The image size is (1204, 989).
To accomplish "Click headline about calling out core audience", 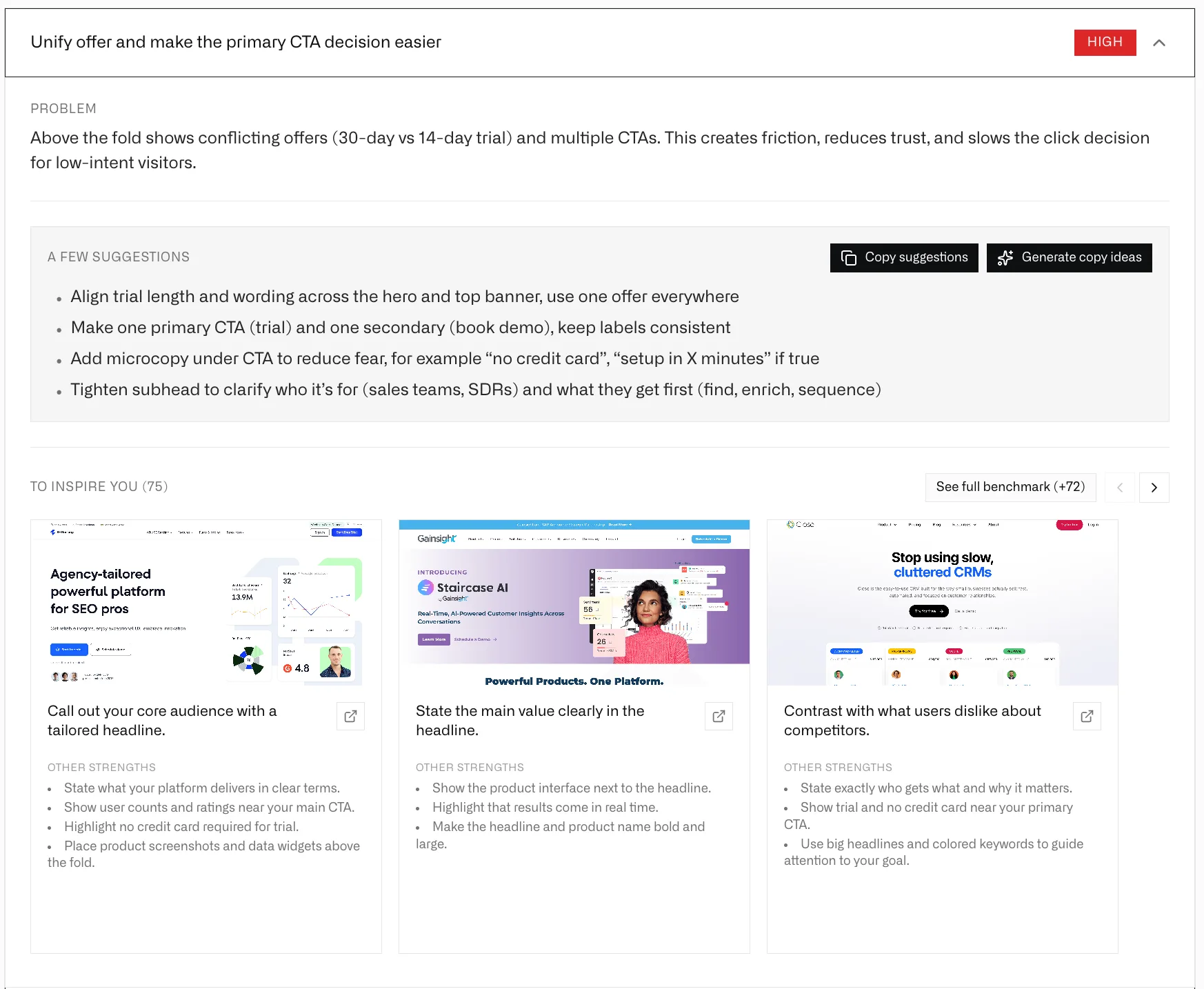I will point(161,721).
